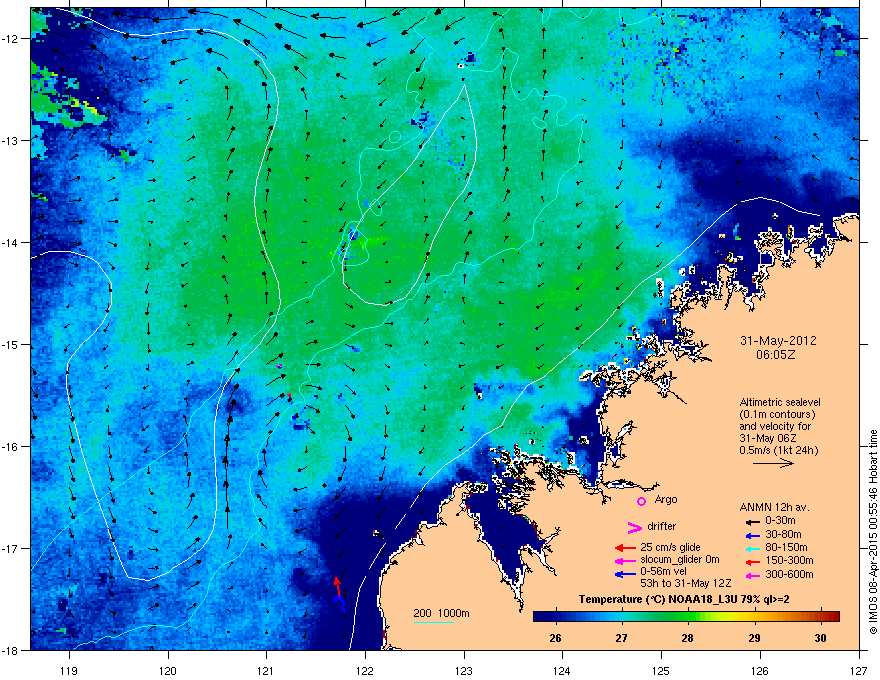Click the red 150-300m ANMN arrow
Screen dimensions: 880x680
point(753,562)
